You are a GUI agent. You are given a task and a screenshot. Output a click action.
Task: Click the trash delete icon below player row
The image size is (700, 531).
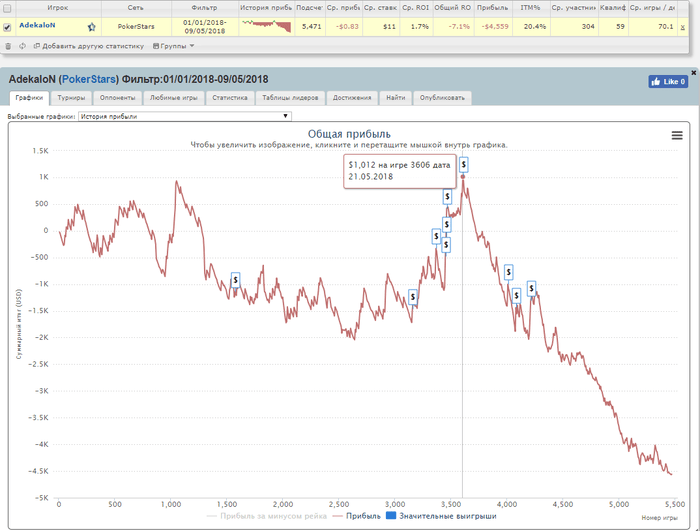[8, 46]
